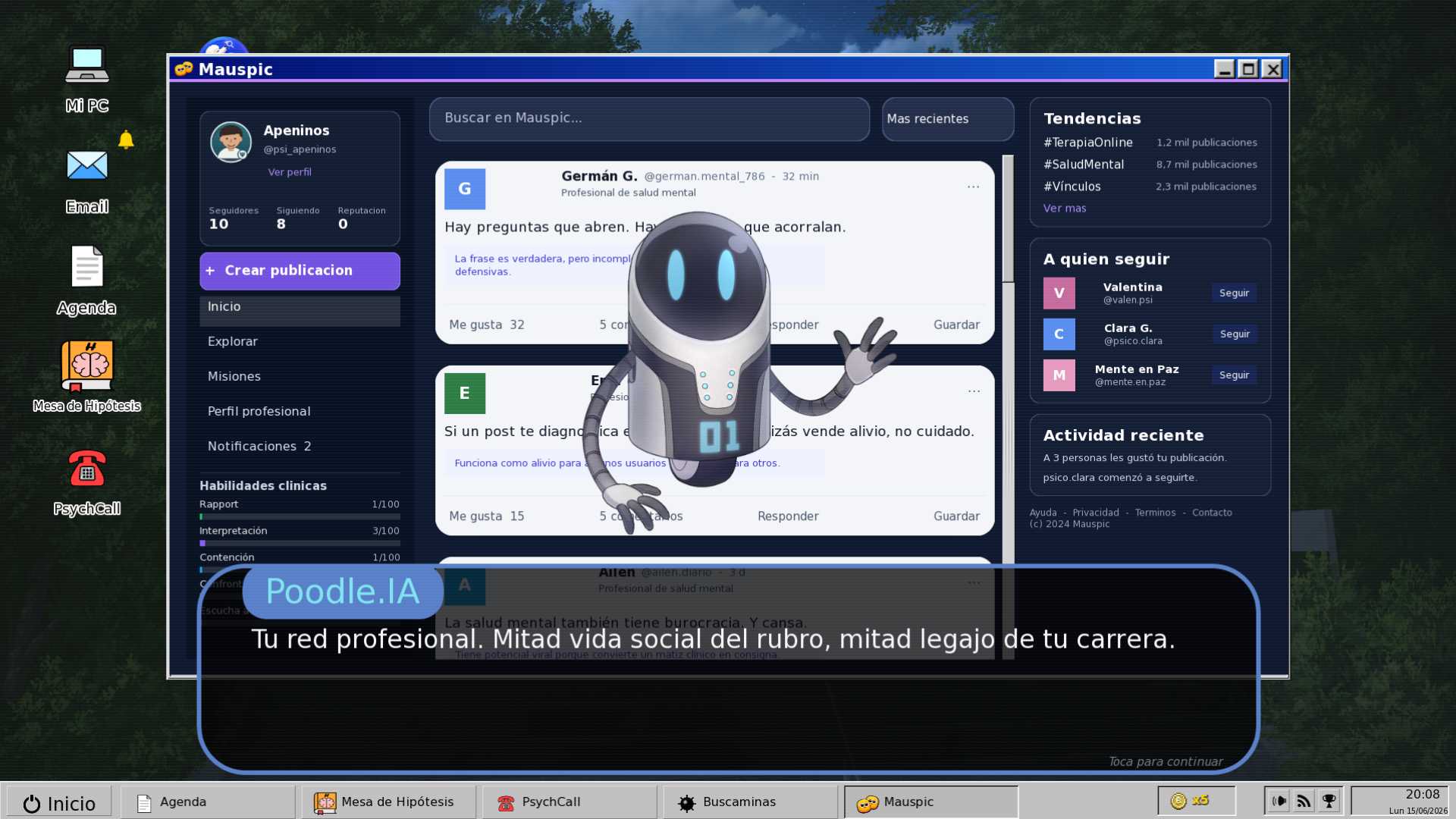1456x819 pixels.
Task: Open the Email desktop icon
Action: tap(86, 180)
